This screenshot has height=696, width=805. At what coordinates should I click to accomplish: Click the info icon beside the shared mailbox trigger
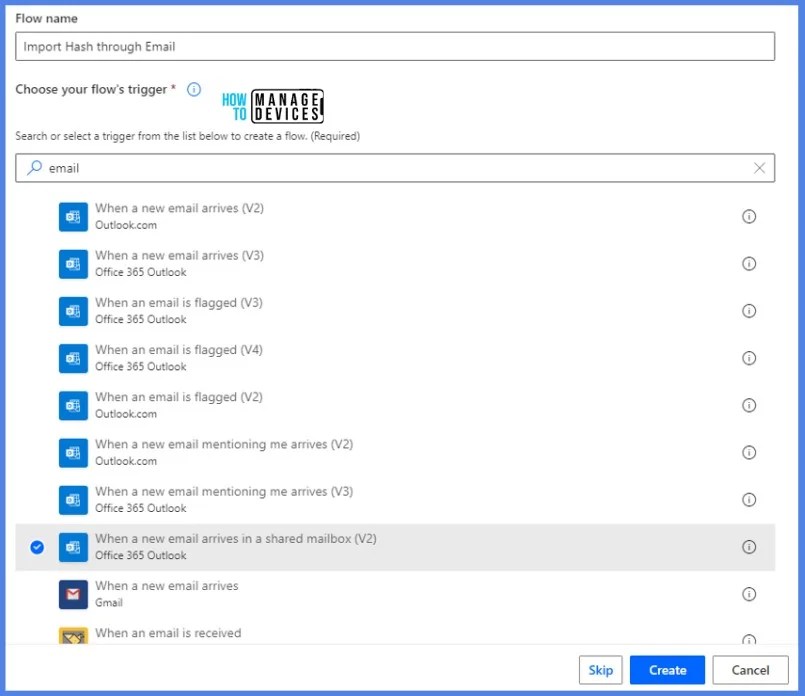pos(749,546)
